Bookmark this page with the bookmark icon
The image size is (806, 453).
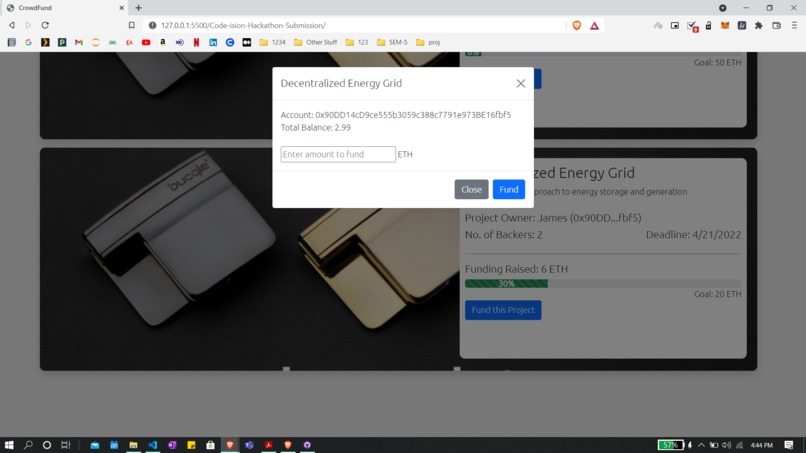(x=132, y=25)
